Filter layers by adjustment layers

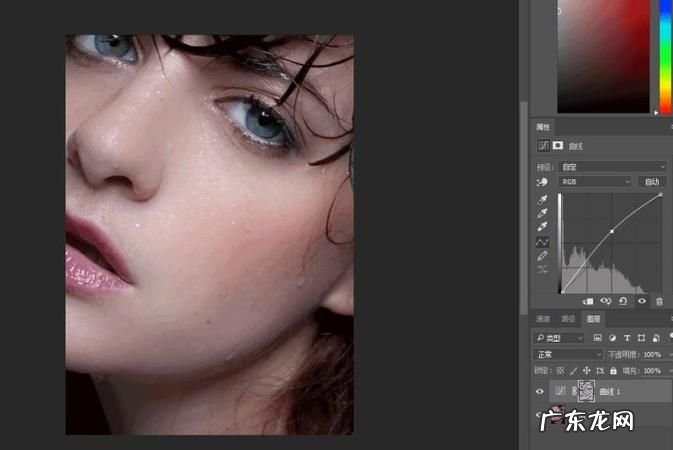(612, 338)
